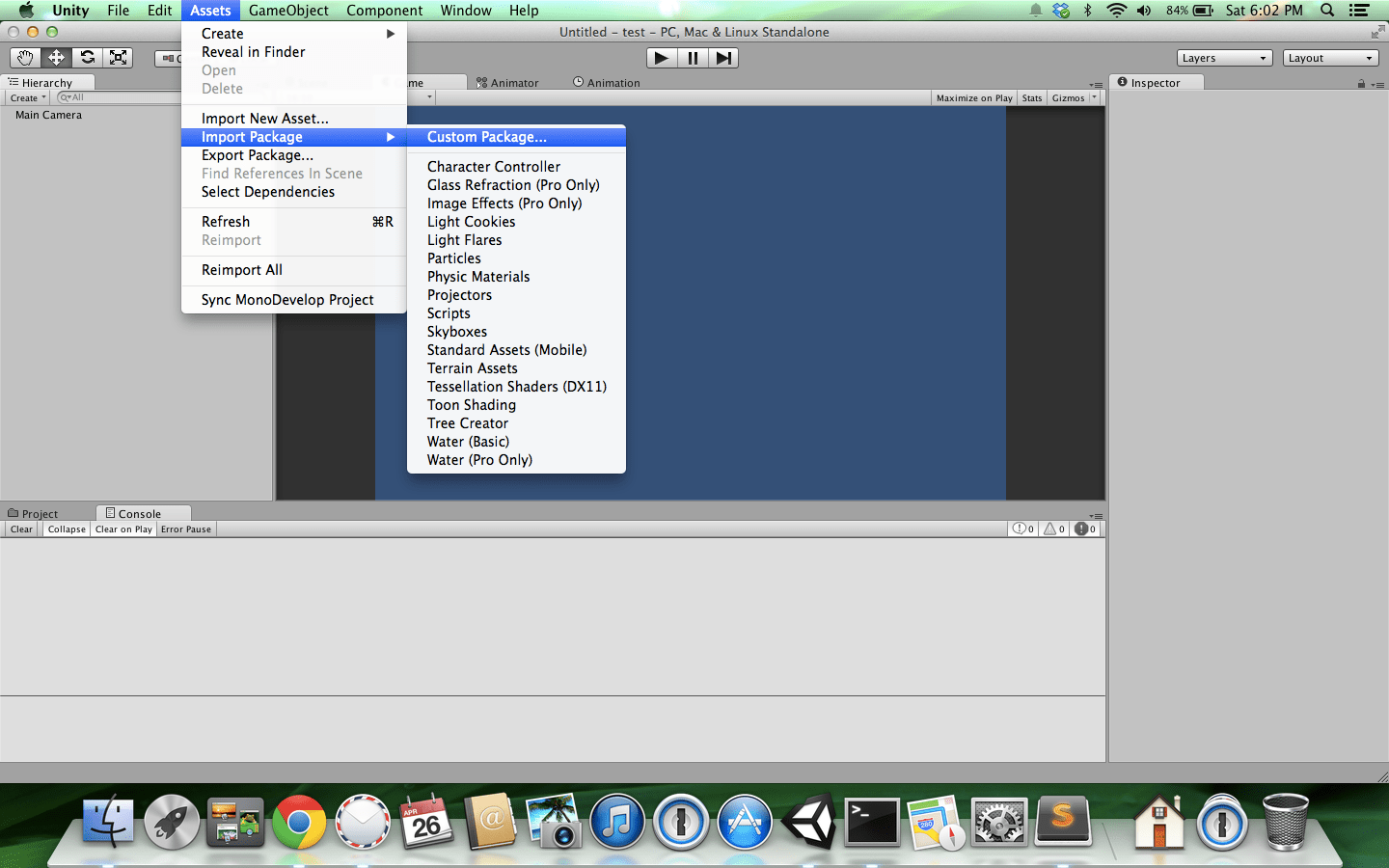
Task: Expand the Hierarchy Create dropdown
Action: tap(27, 98)
